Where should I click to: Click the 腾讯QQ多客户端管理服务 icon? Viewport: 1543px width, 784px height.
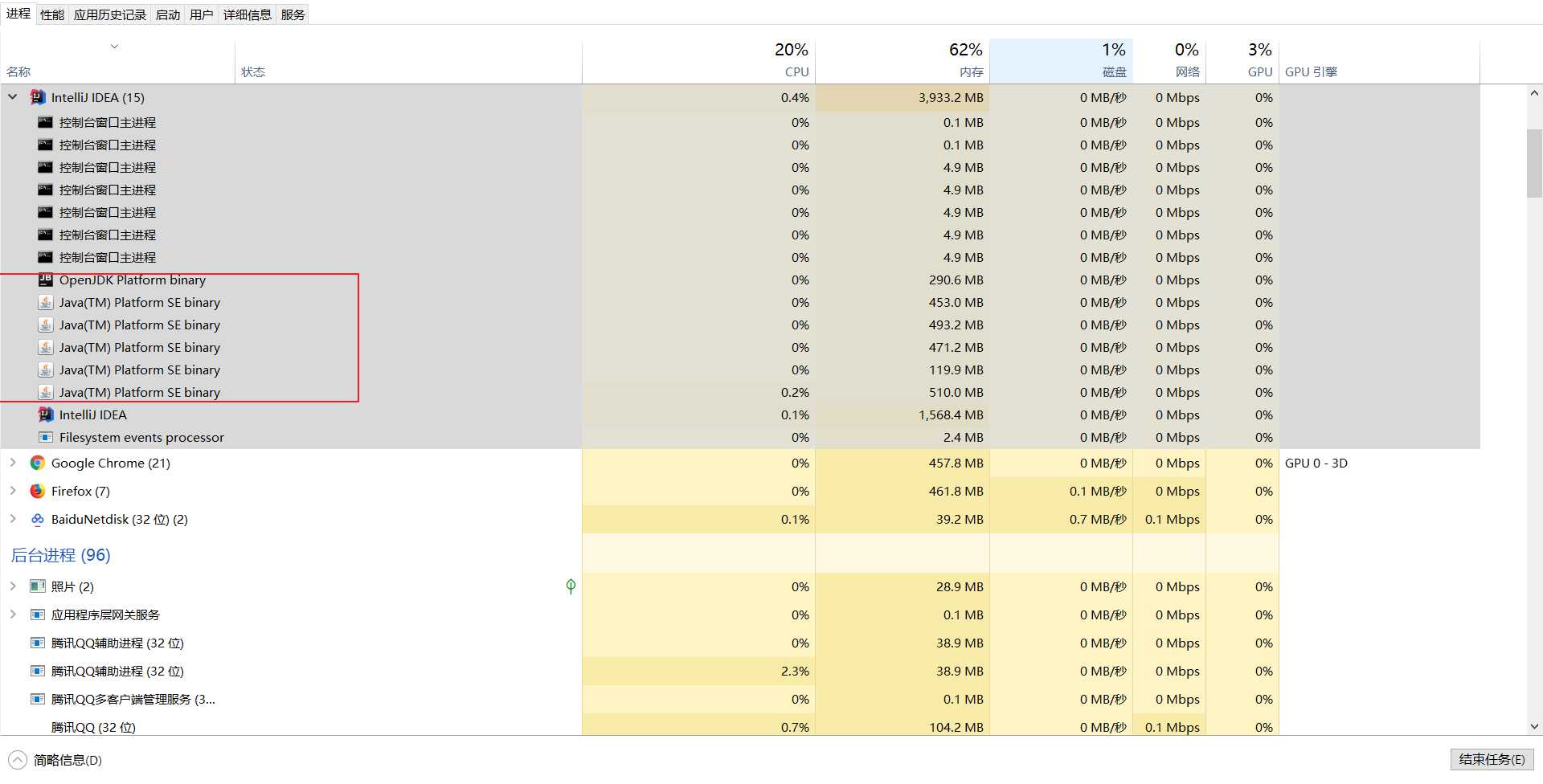tap(38, 699)
